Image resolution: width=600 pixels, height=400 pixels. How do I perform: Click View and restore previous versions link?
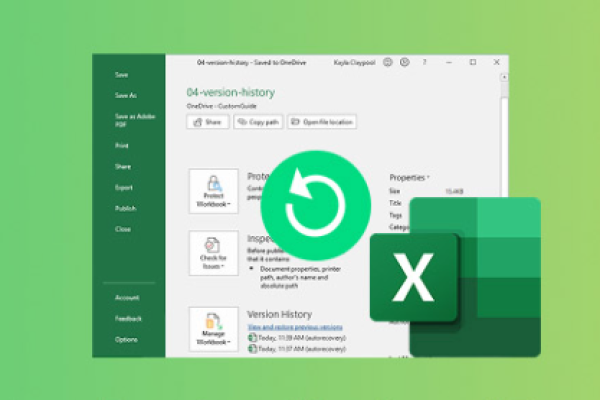click(295, 327)
